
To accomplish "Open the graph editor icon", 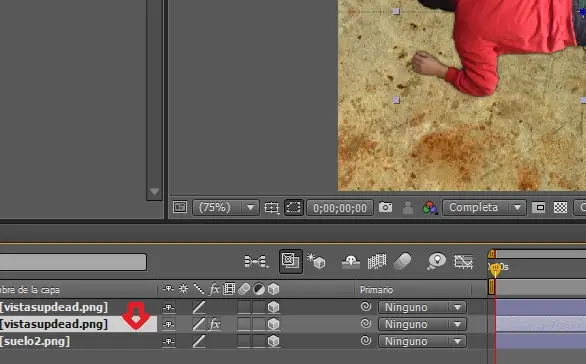I will click(x=463, y=262).
